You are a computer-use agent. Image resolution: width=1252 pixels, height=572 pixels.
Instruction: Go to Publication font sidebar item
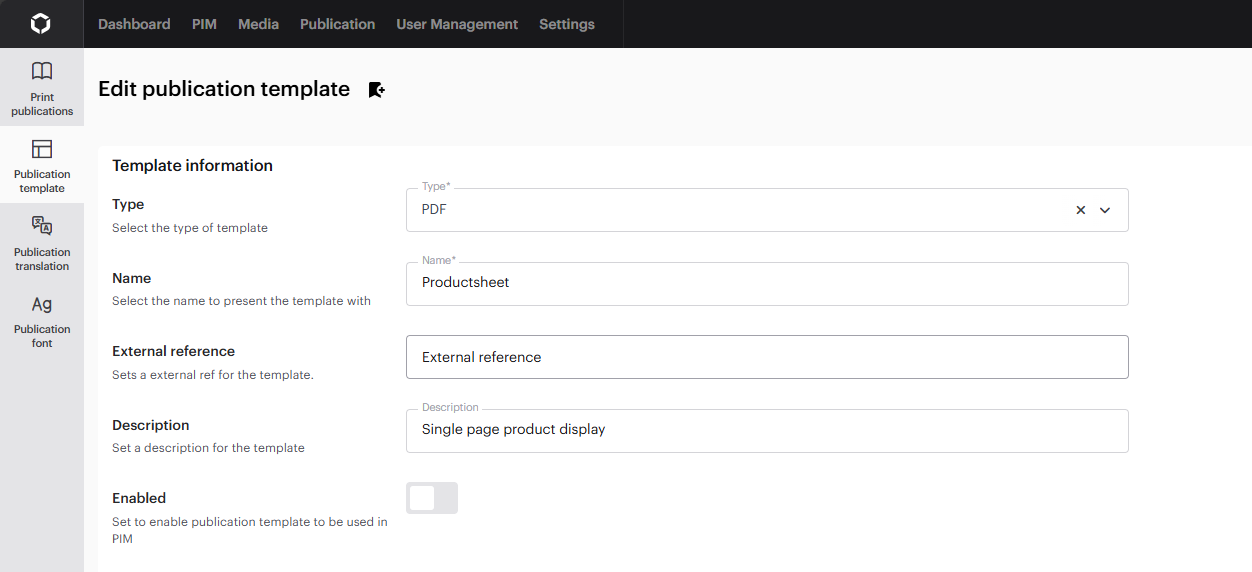pyautogui.click(x=42, y=320)
